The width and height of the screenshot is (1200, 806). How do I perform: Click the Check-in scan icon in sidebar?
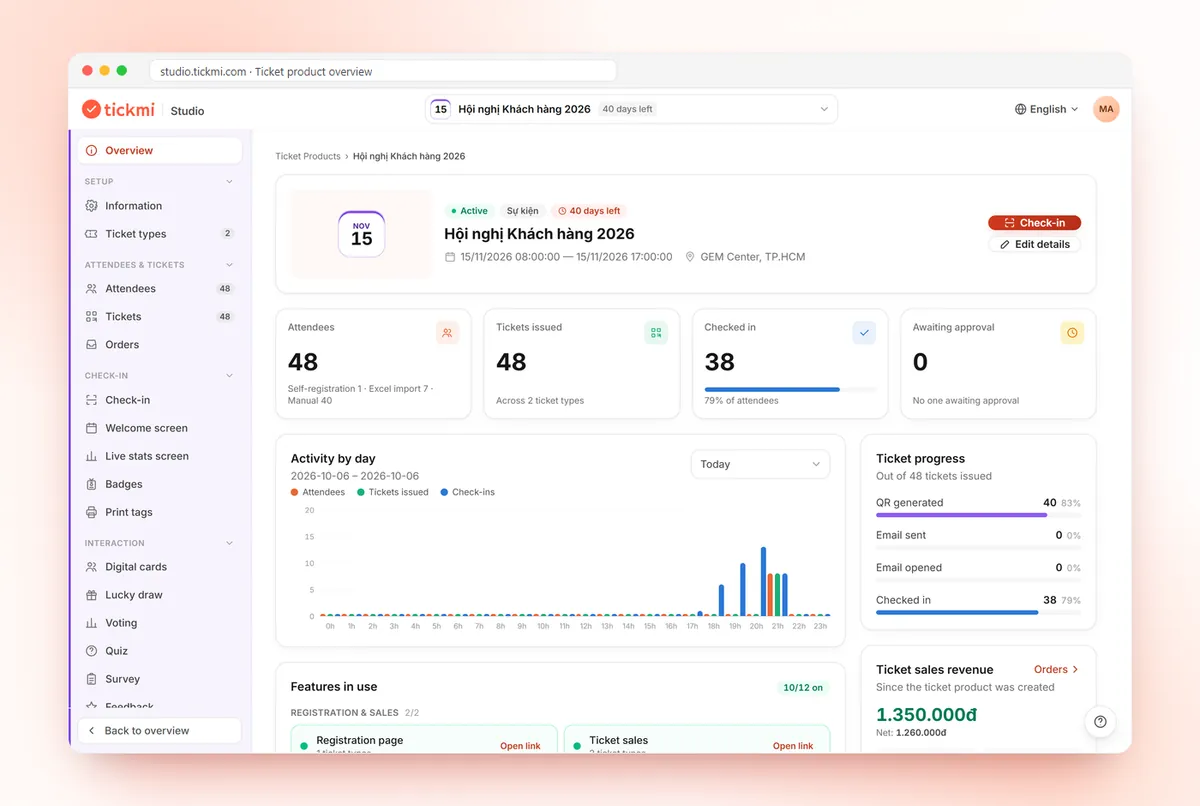(x=92, y=400)
